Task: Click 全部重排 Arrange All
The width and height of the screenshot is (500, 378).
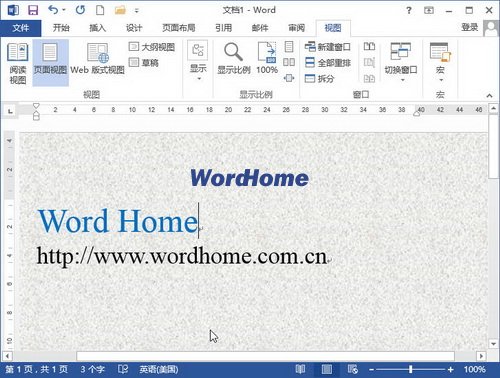Action: click(328, 62)
